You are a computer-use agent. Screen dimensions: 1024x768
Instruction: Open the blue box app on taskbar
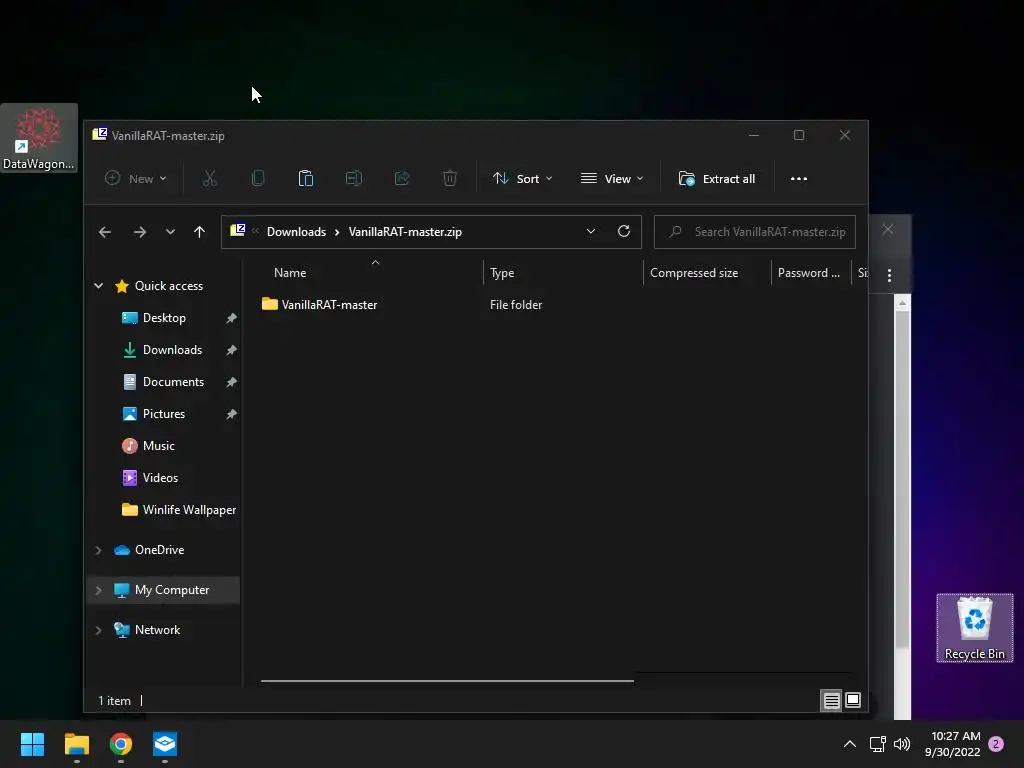point(165,744)
